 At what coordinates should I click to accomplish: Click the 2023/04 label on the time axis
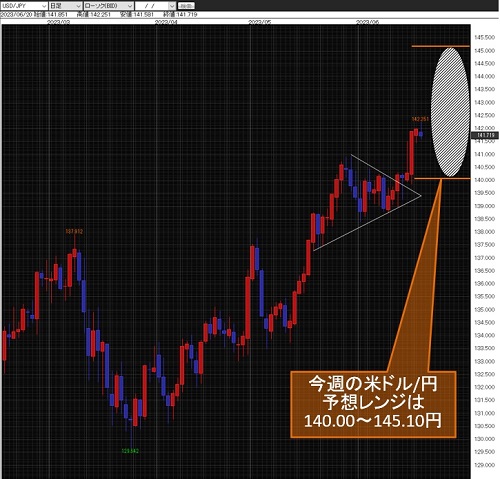pos(166,22)
